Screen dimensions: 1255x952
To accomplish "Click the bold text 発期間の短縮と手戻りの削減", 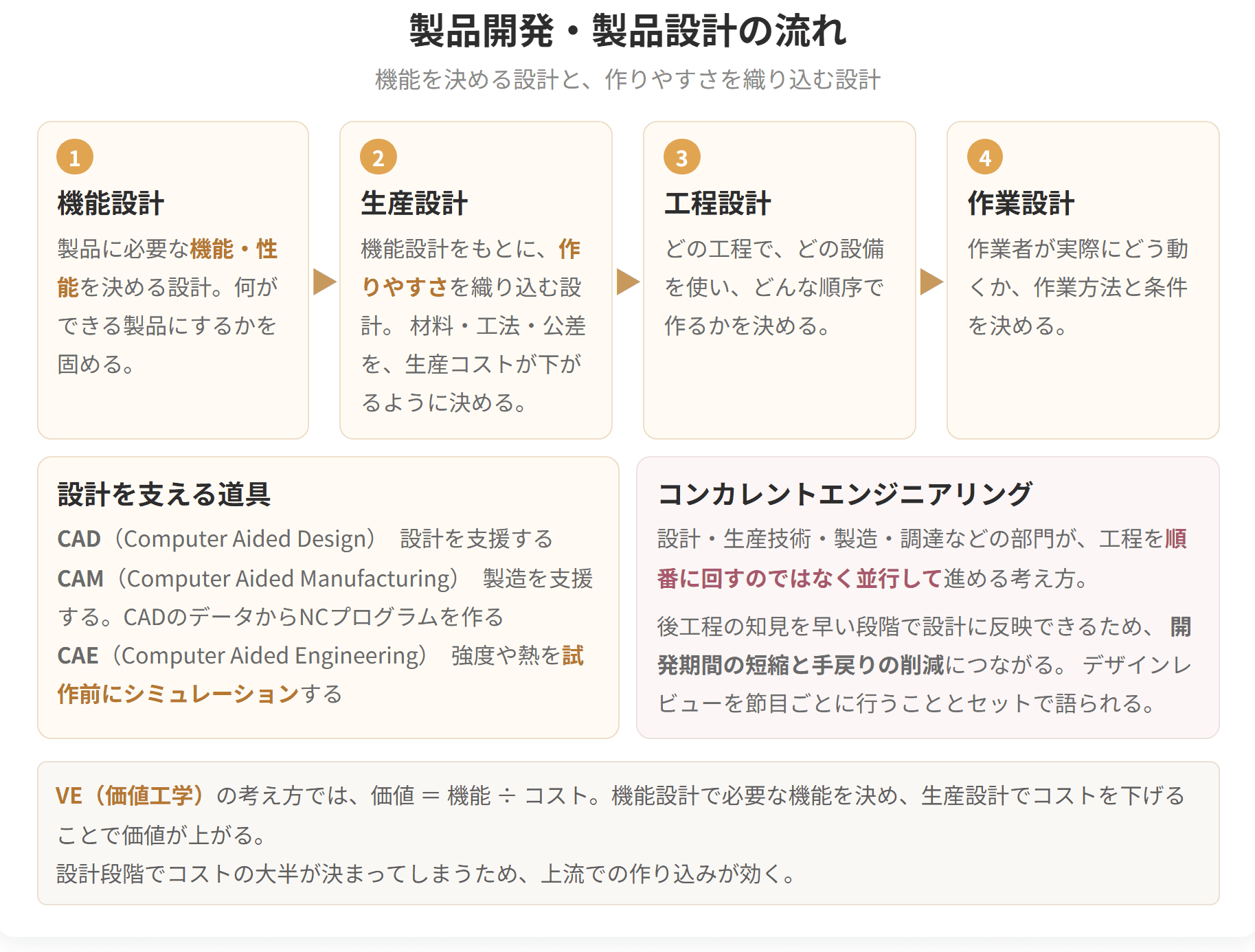I will (x=801, y=665).
